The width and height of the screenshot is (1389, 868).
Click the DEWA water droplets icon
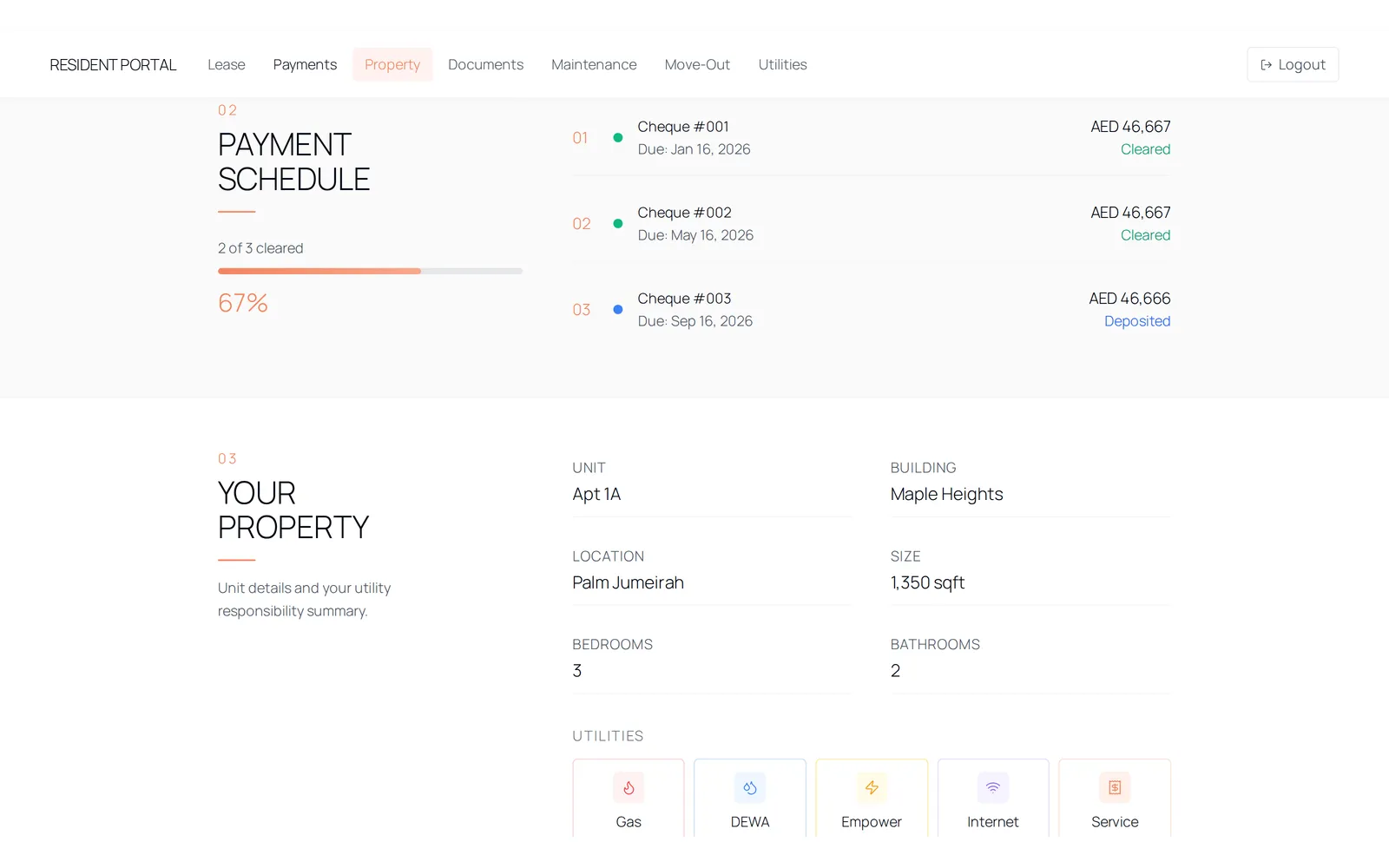pyautogui.click(x=750, y=787)
